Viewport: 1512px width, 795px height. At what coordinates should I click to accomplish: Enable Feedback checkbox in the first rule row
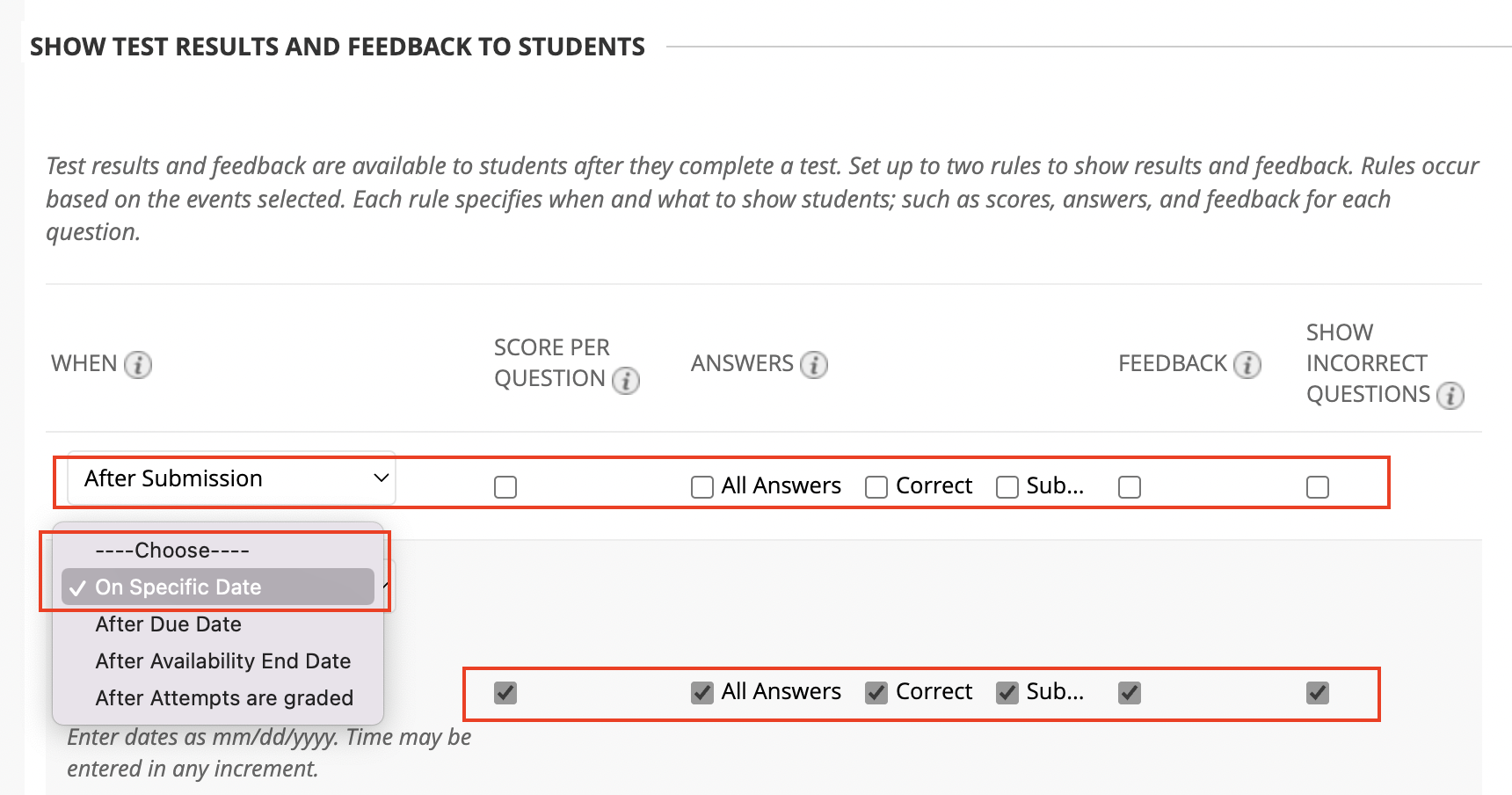coord(1130,487)
